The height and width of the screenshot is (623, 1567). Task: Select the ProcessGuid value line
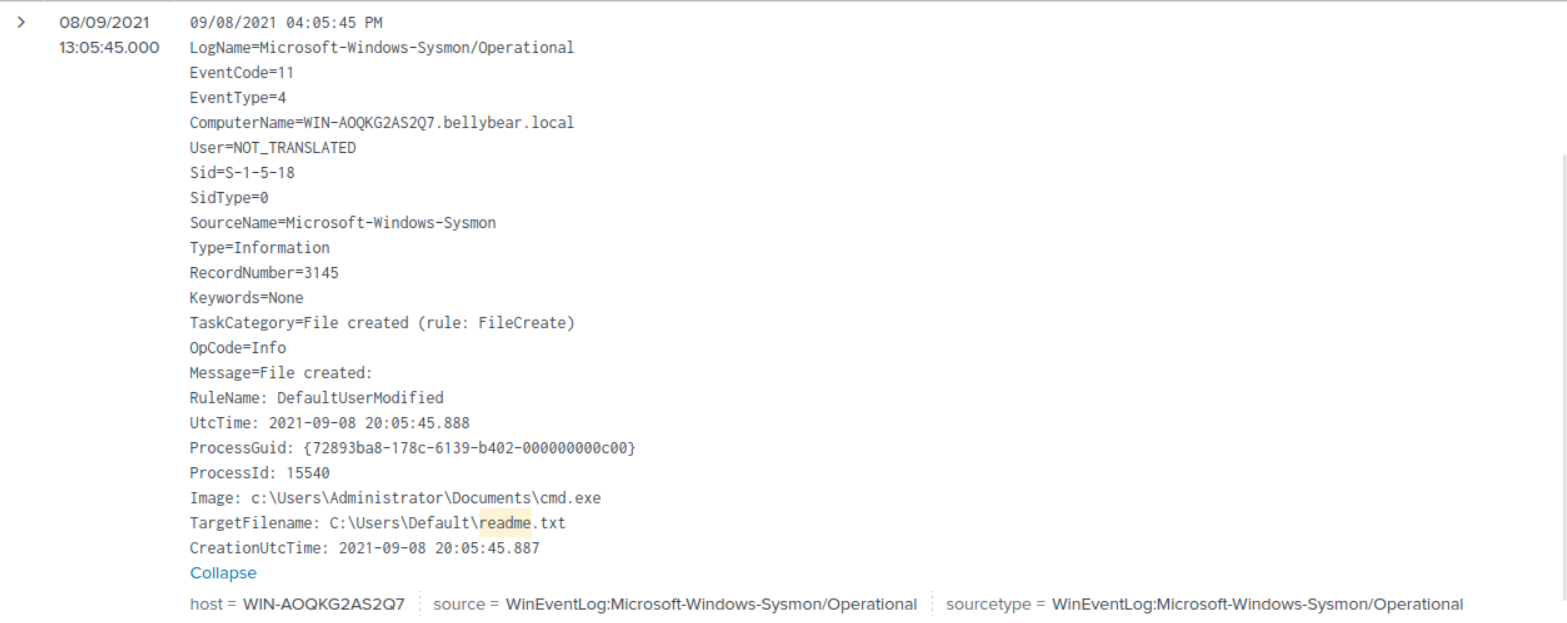tap(413, 448)
